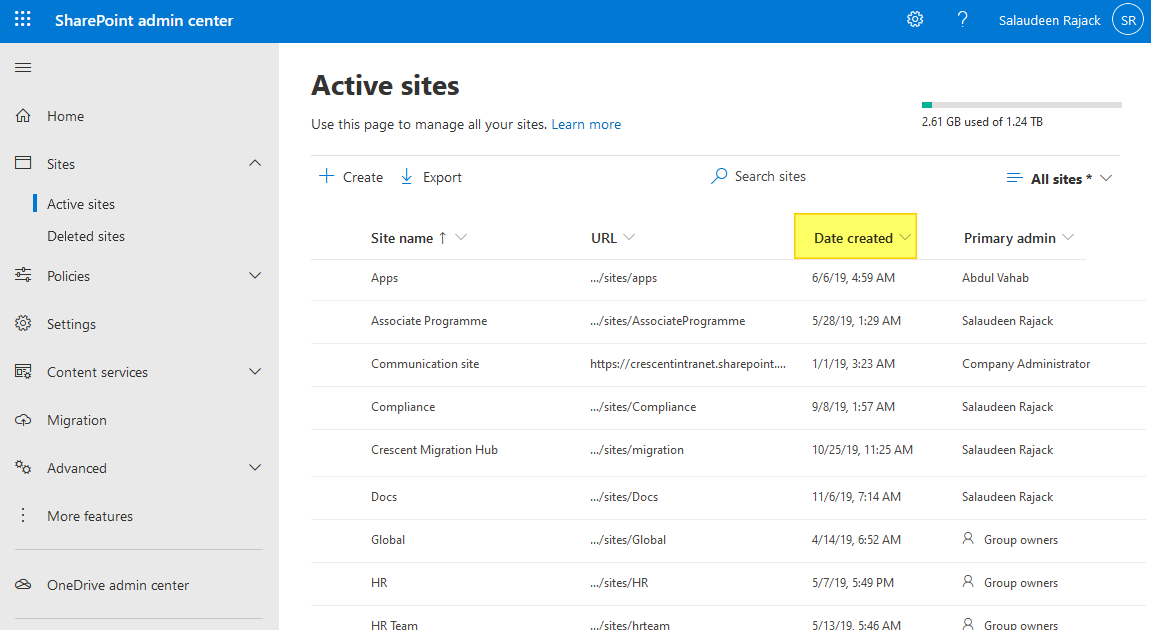Click the Create button
1153x630 pixels.
coord(350,176)
